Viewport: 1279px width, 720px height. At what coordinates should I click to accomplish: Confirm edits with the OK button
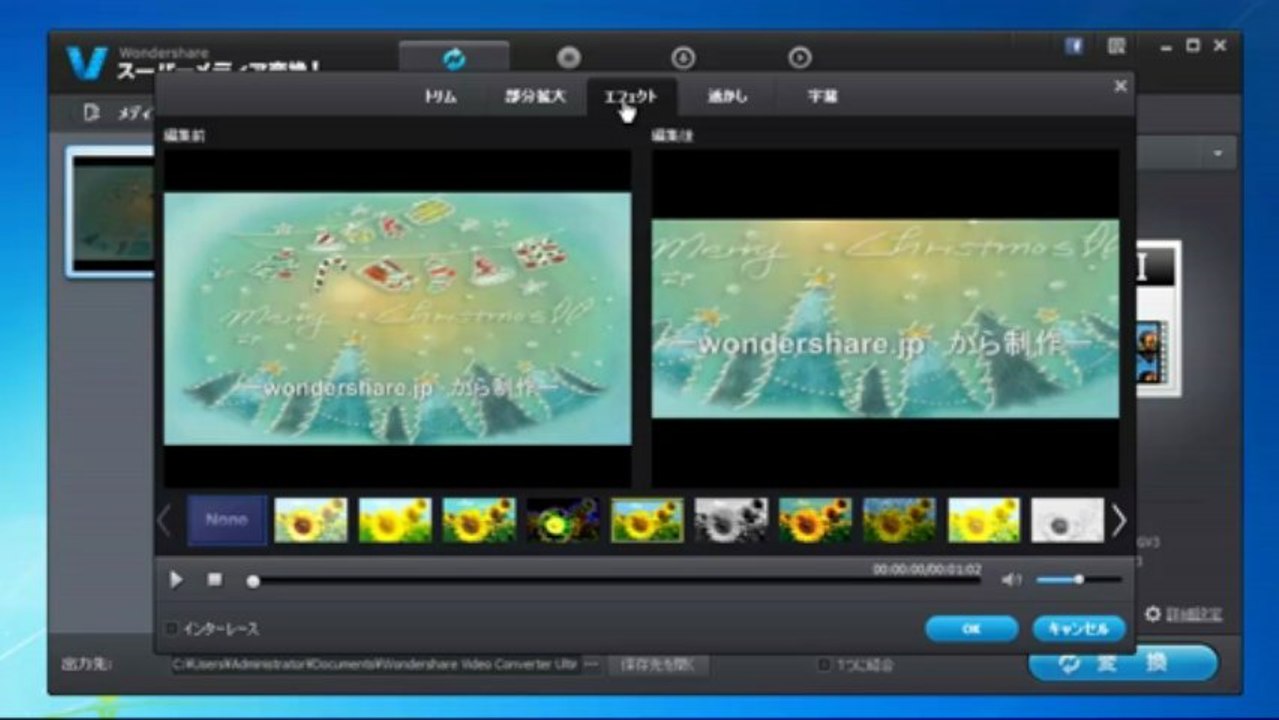[971, 629]
